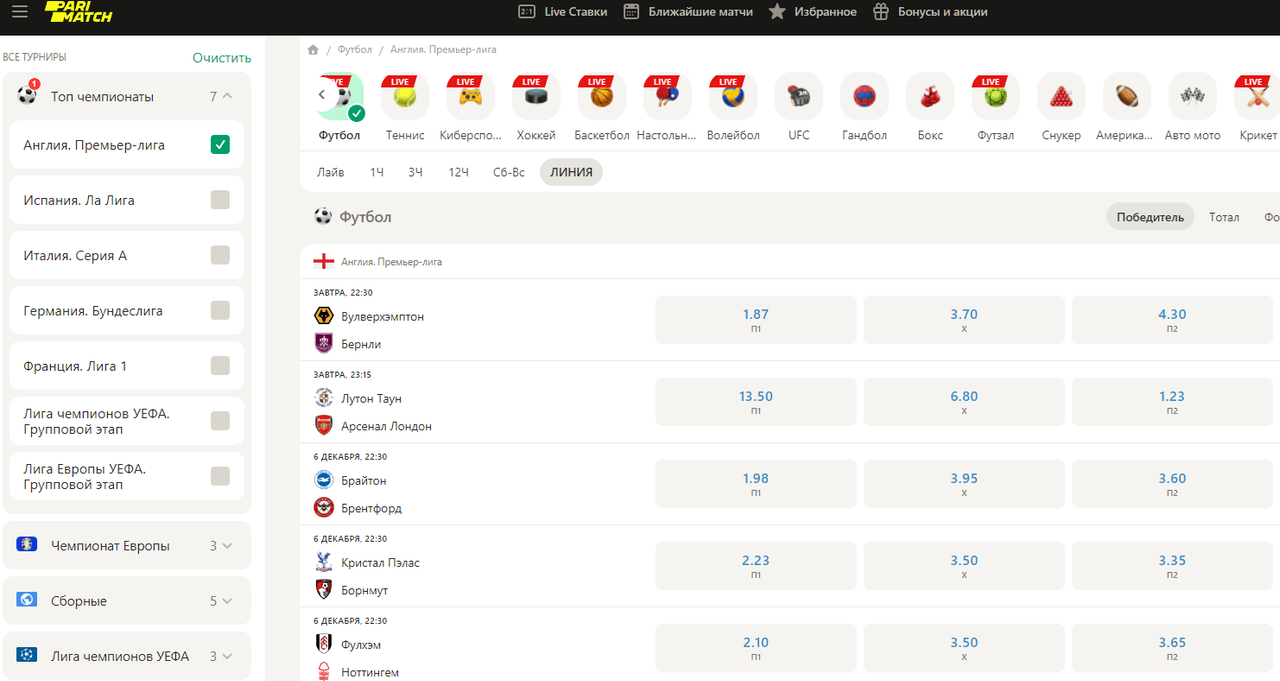Switch to 12Ч time filter
The height and width of the screenshot is (681, 1280).
[x=458, y=172]
